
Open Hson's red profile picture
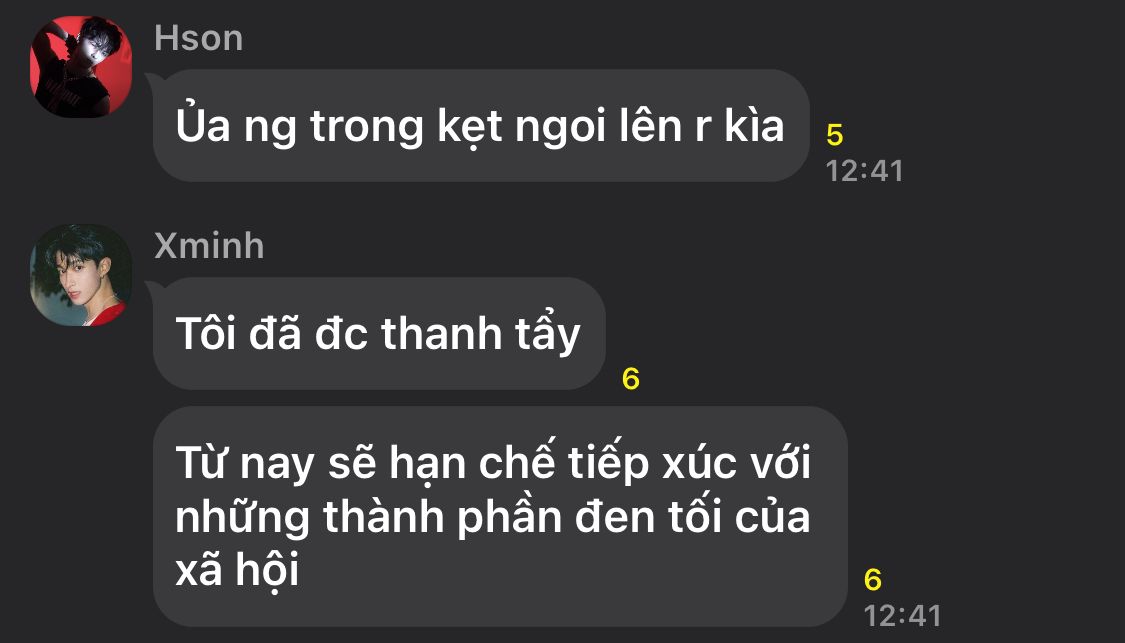click(81, 67)
